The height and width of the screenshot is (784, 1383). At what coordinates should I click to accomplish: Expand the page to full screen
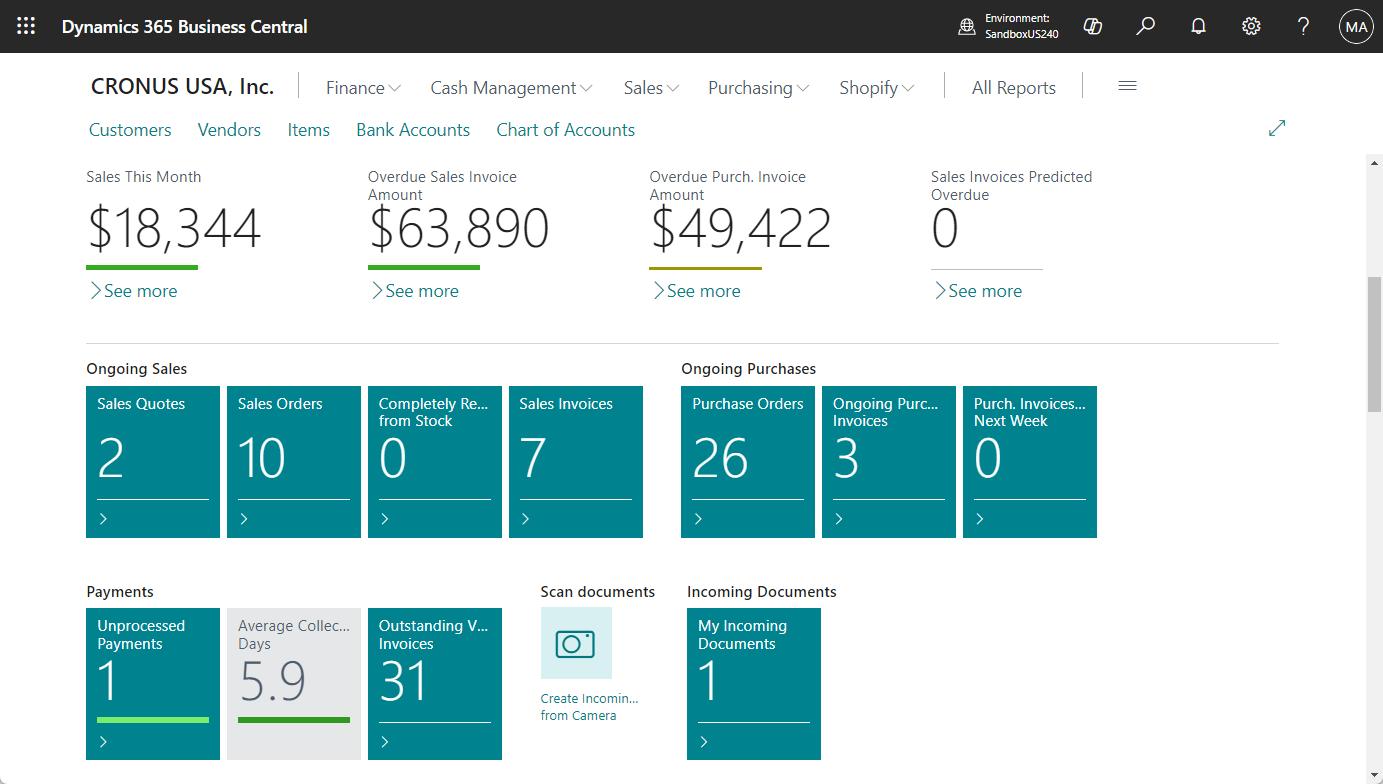pos(1277,128)
